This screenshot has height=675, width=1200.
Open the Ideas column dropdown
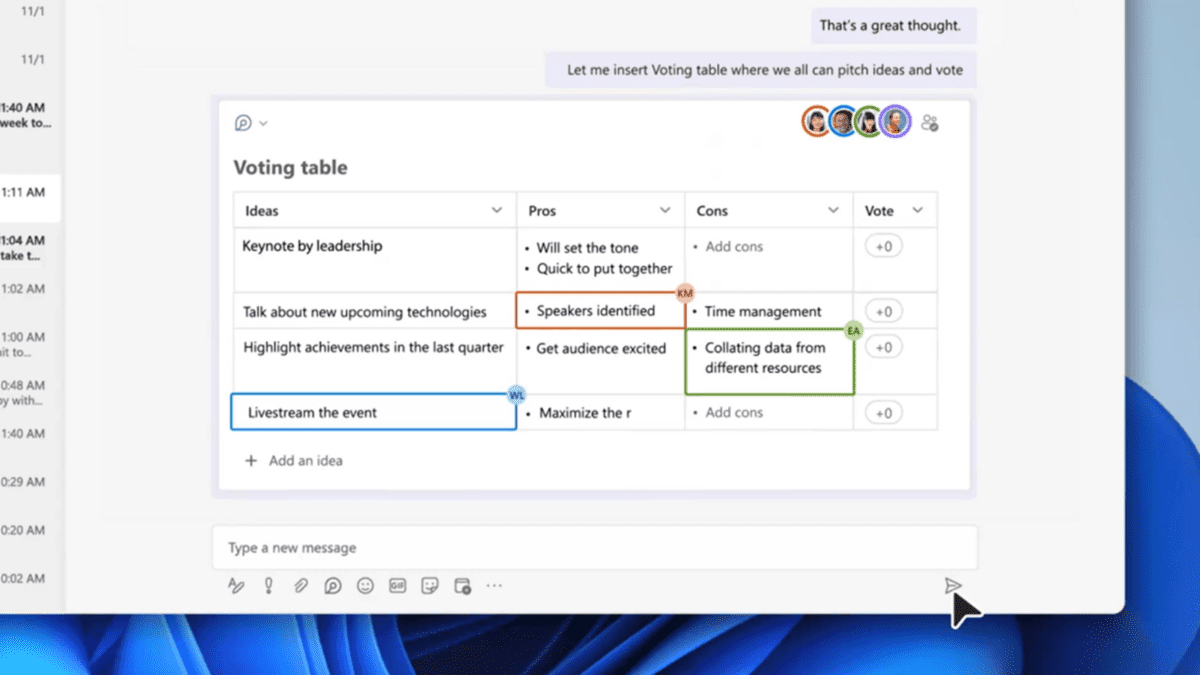coord(497,210)
